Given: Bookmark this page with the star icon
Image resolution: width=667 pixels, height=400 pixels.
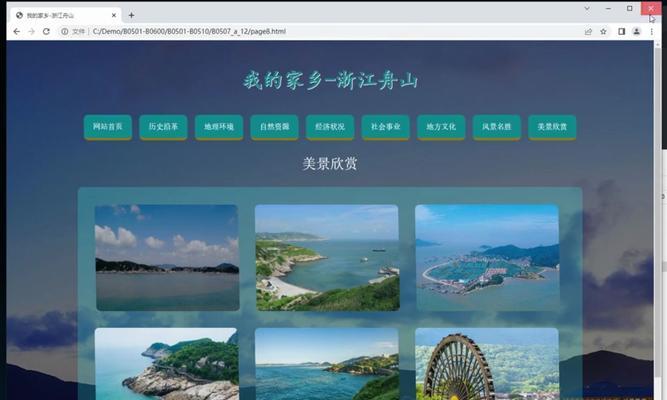Looking at the screenshot, I should tap(603, 31).
